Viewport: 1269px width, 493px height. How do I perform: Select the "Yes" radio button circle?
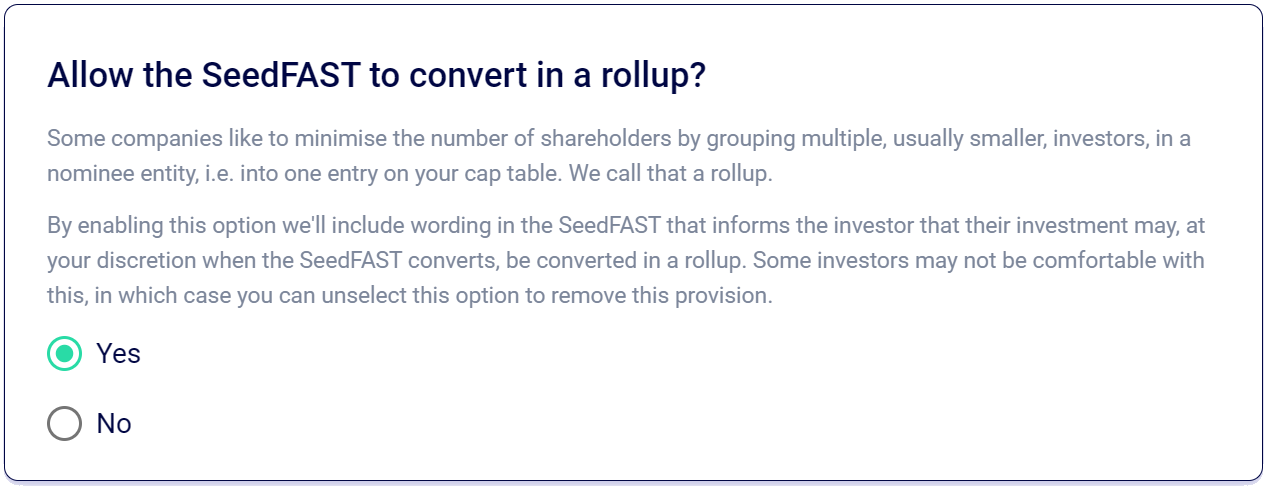64,353
